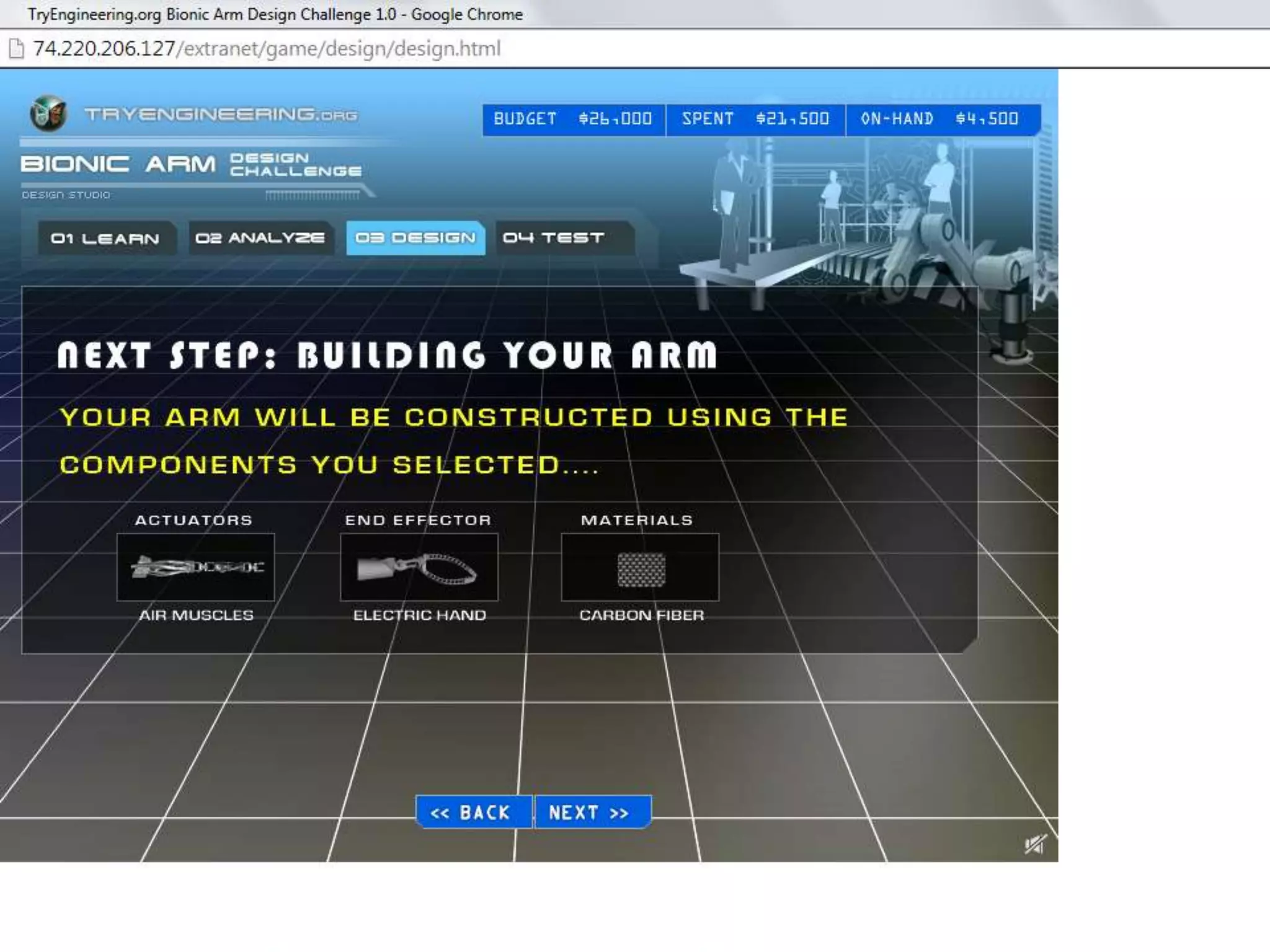Click the Bionic Arm Design Challenge title
1270x952 pixels.
click(x=191, y=164)
